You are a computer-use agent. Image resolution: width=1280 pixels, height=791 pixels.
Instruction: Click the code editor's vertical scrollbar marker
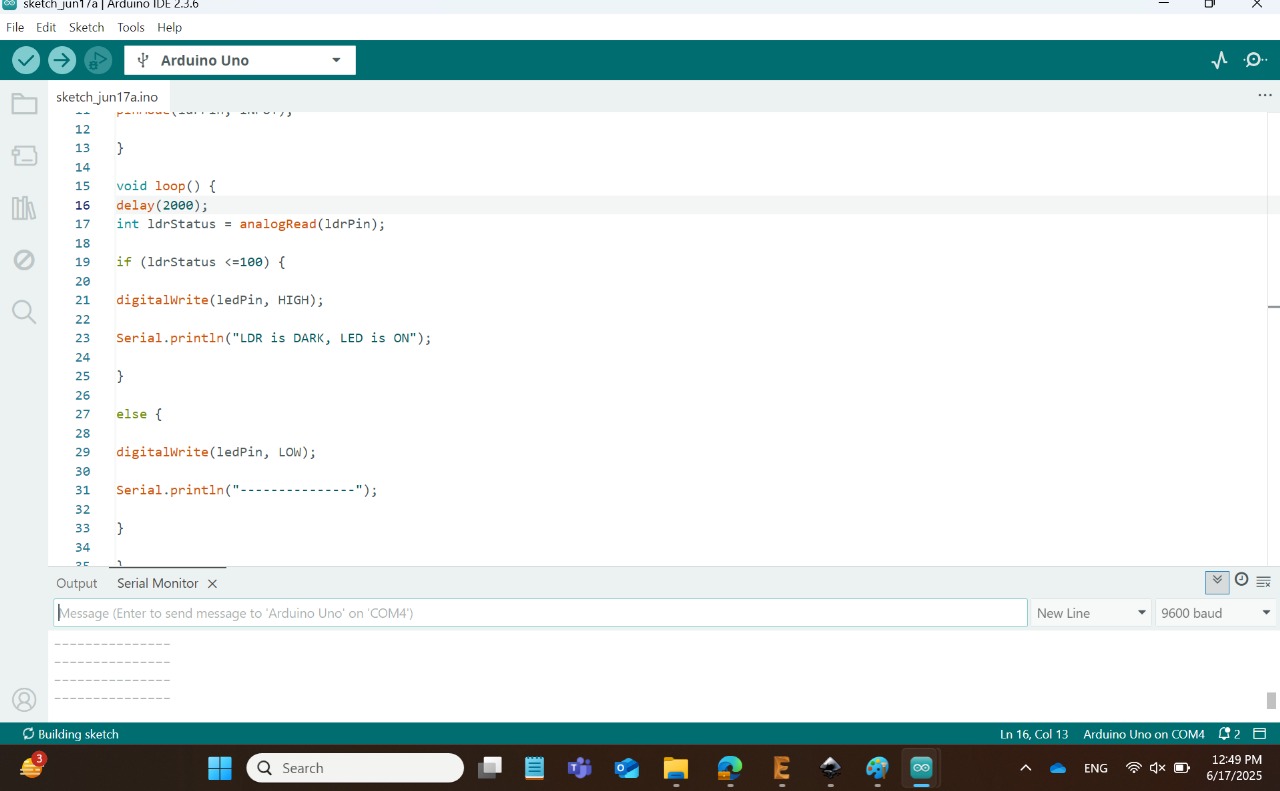pyautogui.click(x=1274, y=306)
